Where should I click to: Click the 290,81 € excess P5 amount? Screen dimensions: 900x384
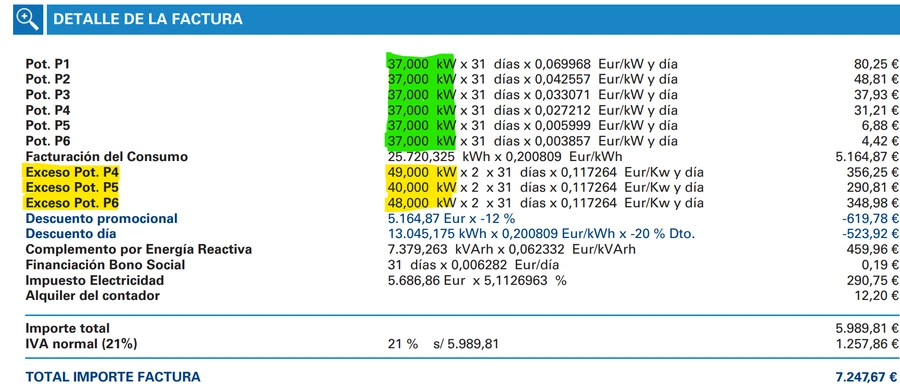(x=873, y=188)
